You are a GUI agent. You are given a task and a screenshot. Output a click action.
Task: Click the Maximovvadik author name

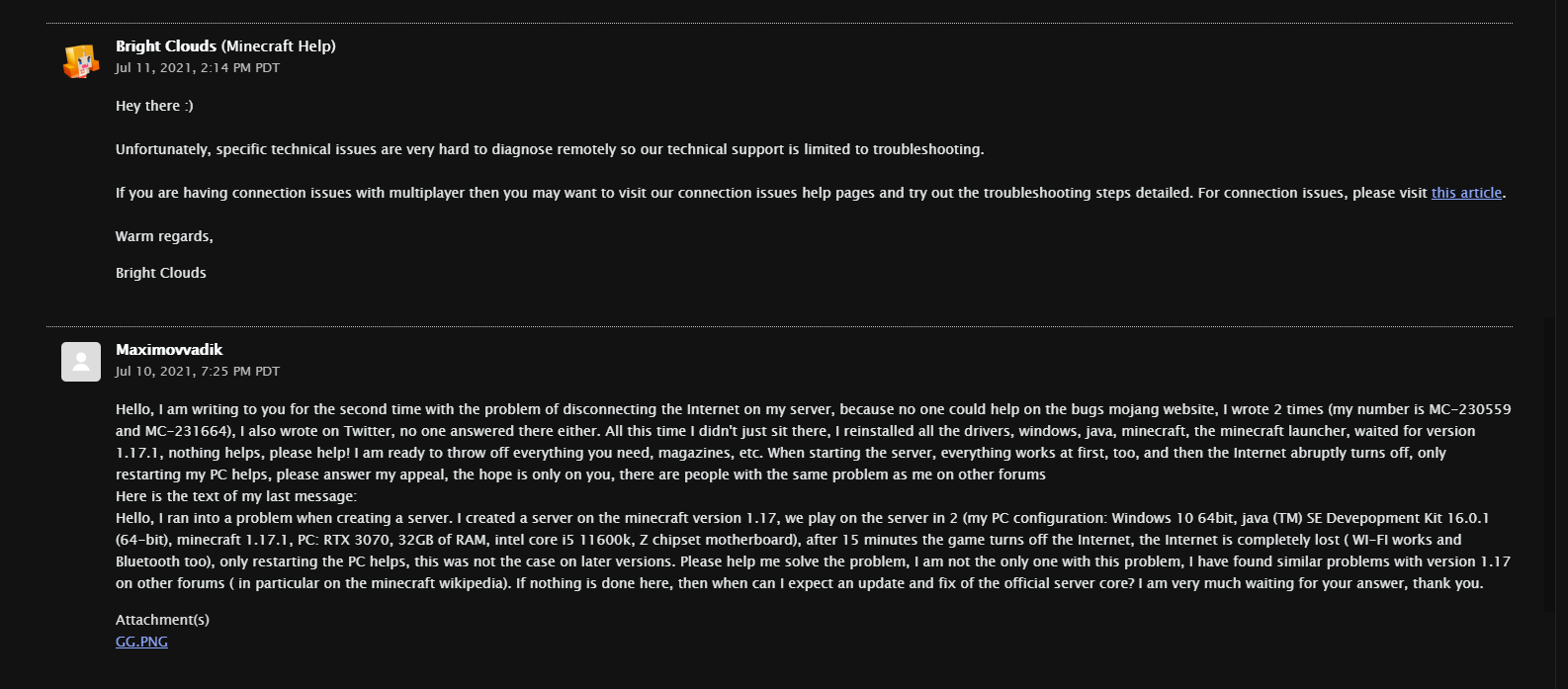point(169,350)
